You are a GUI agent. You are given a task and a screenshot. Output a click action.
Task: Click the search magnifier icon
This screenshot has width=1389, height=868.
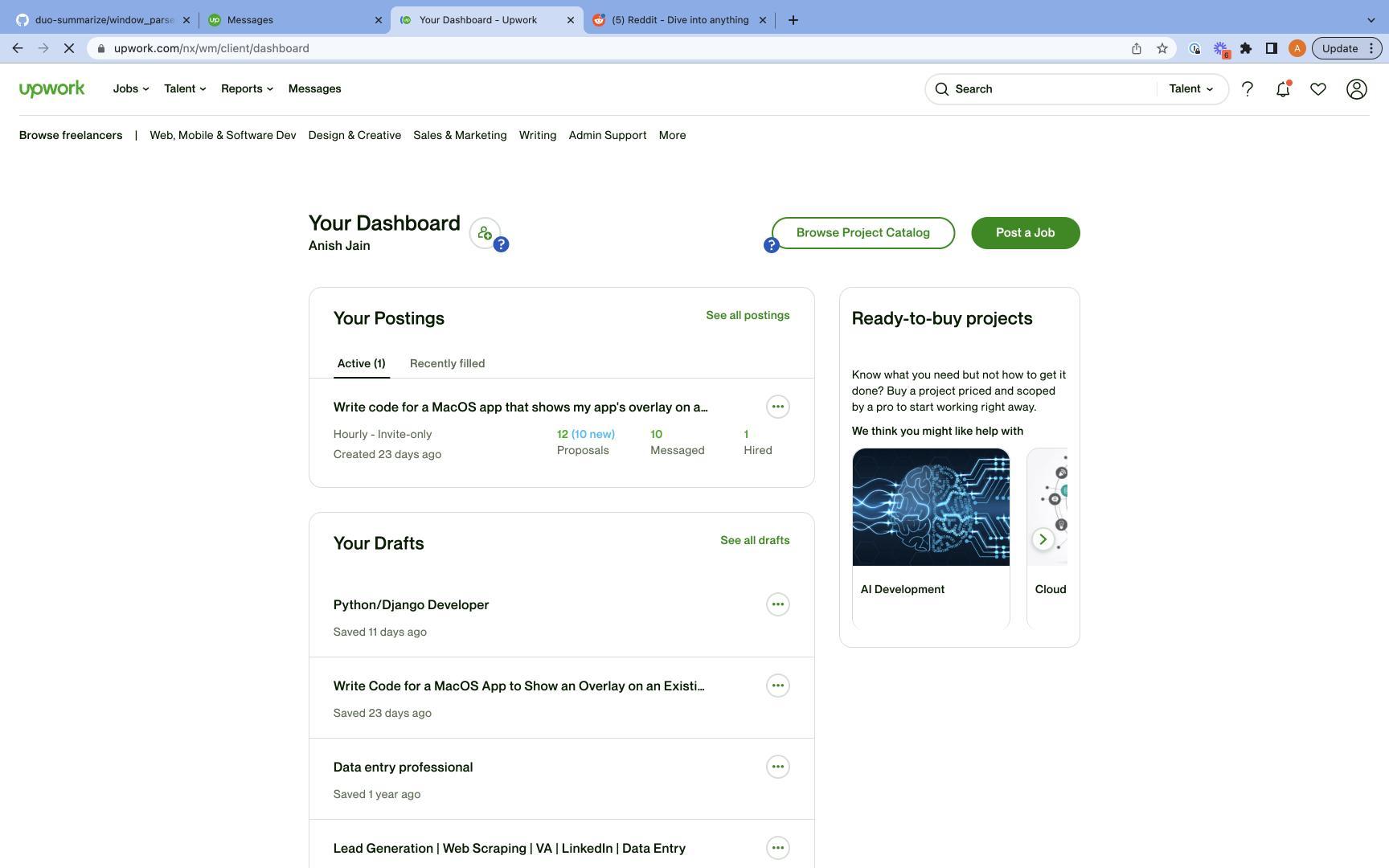[942, 89]
